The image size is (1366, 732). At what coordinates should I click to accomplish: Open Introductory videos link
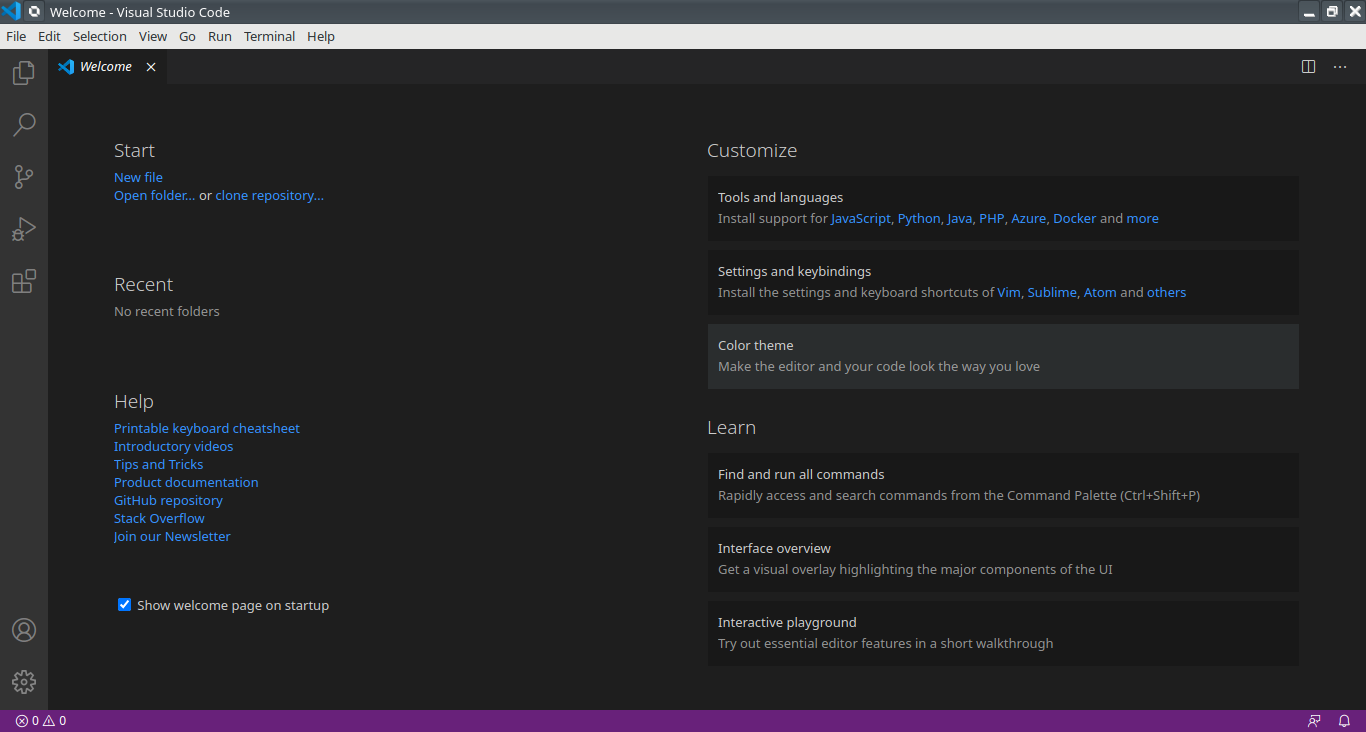174,446
